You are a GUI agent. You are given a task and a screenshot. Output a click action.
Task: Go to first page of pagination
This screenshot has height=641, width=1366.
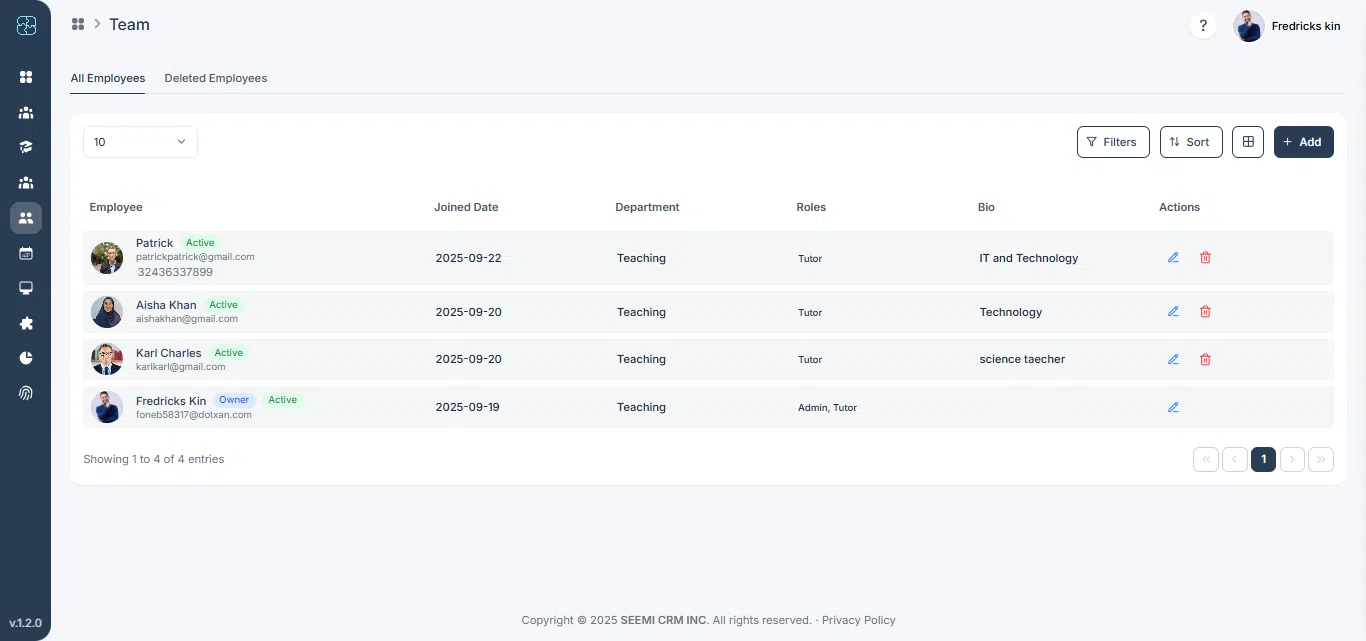(x=1206, y=459)
